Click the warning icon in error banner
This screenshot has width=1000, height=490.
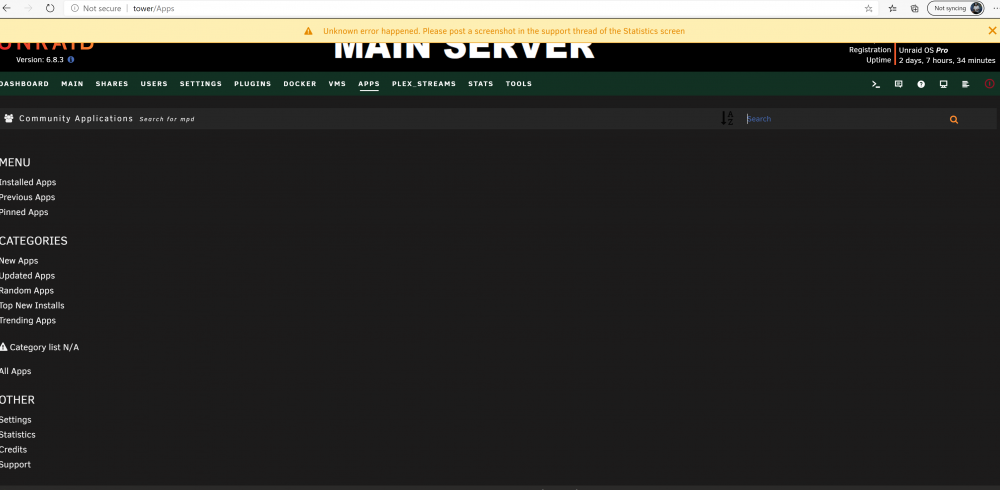(x=308, y=31)
